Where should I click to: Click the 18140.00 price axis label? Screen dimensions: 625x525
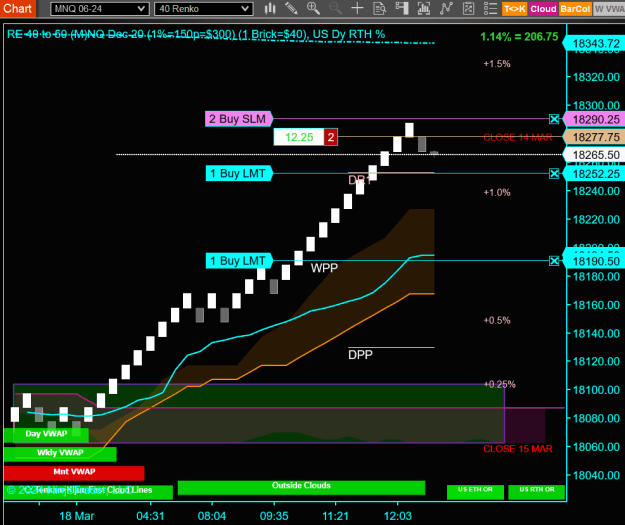[596, 333]
